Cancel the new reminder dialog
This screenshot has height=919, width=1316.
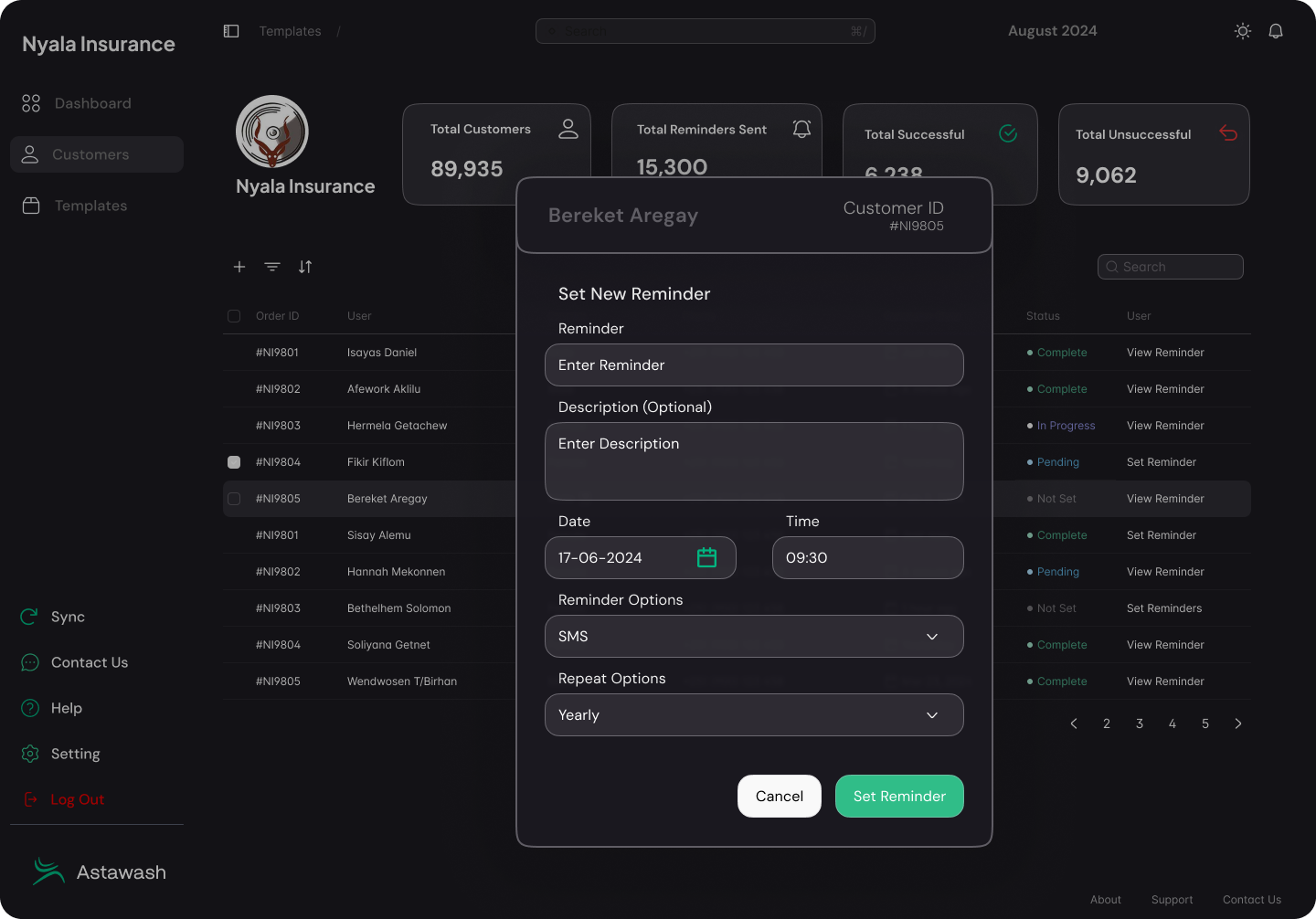coord(779,797)
